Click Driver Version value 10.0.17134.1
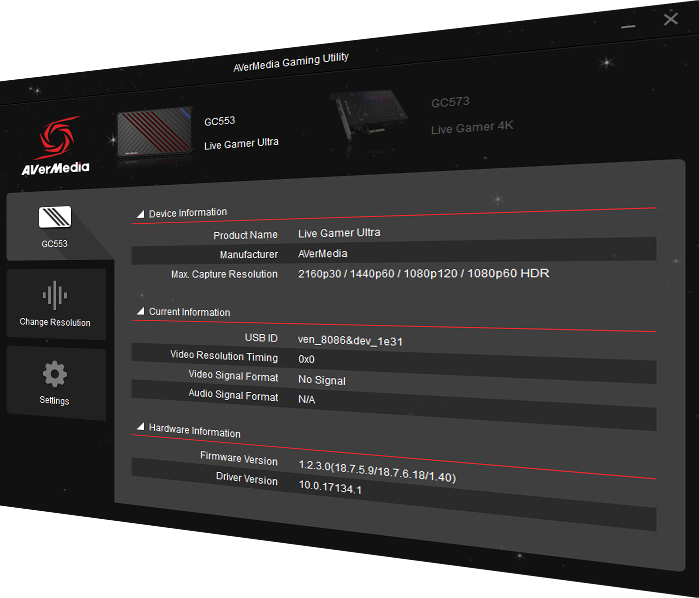Viewport: 699px width, 598px height. [x=330, y=487]
